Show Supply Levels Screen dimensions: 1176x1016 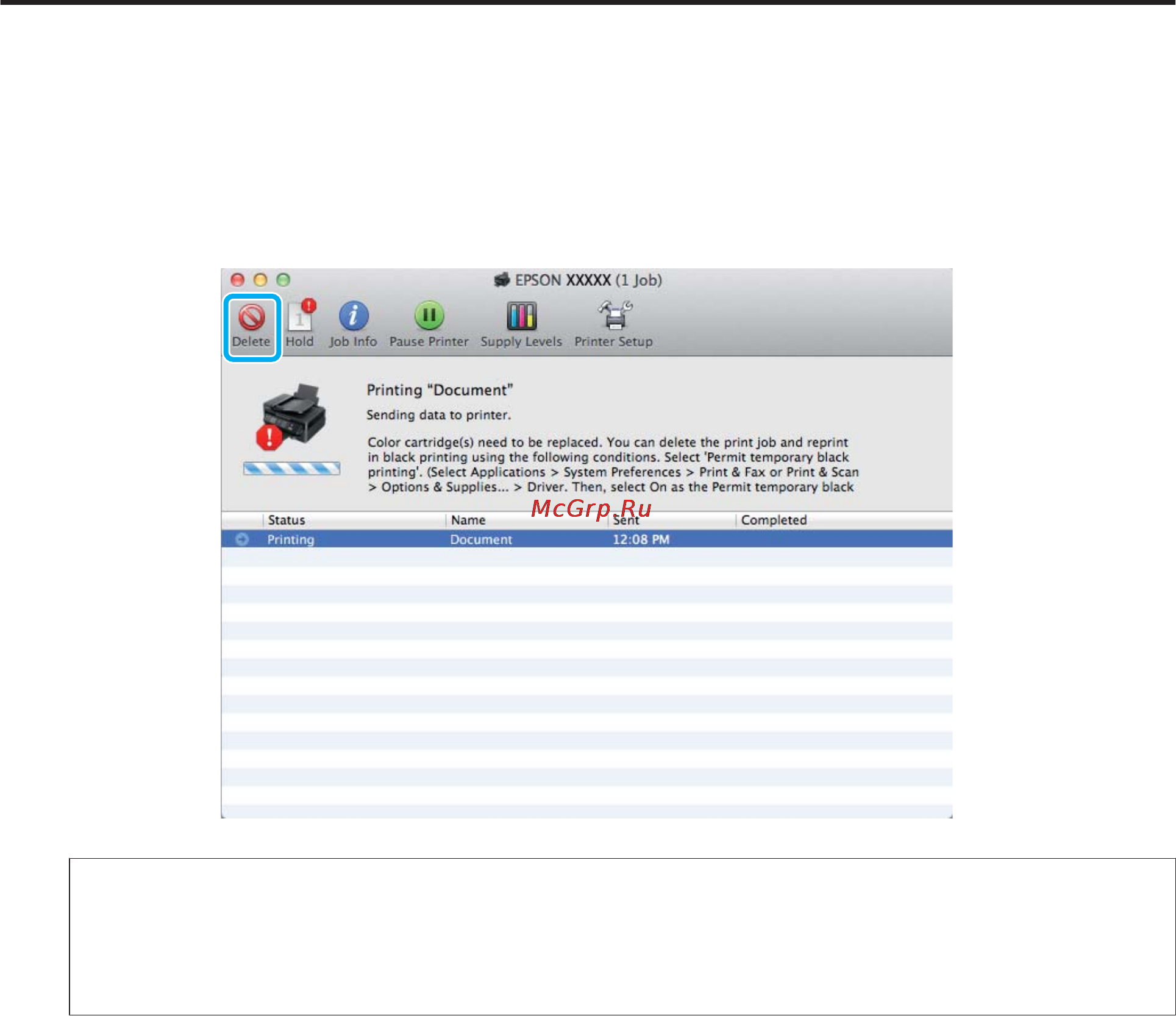(x=521, y=324)
